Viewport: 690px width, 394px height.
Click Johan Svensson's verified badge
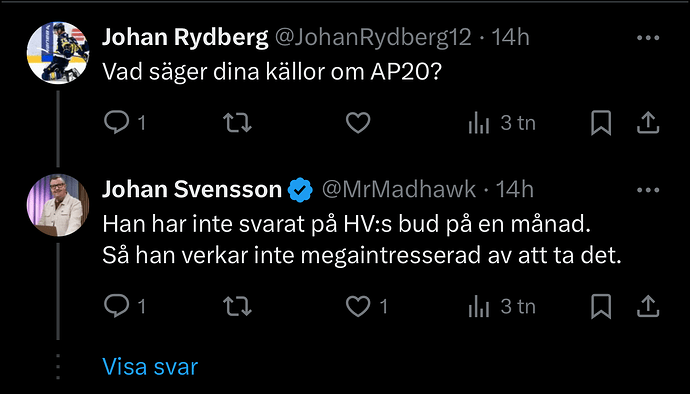pyautogui.click(x=300, y=190)
